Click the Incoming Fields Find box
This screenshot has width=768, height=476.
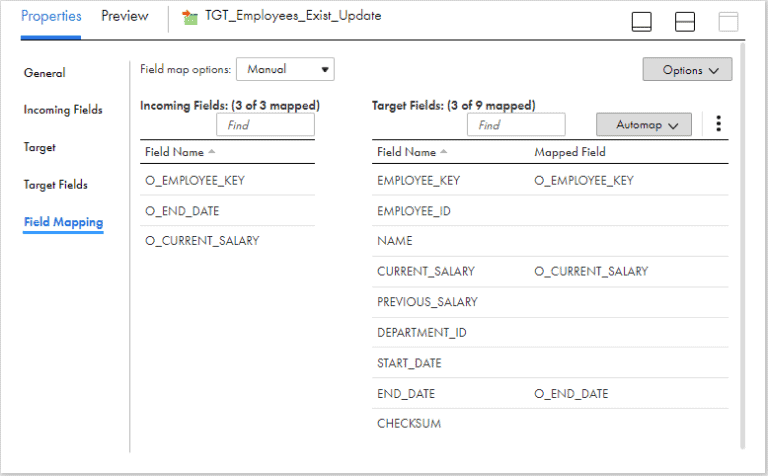coord(265,125)
